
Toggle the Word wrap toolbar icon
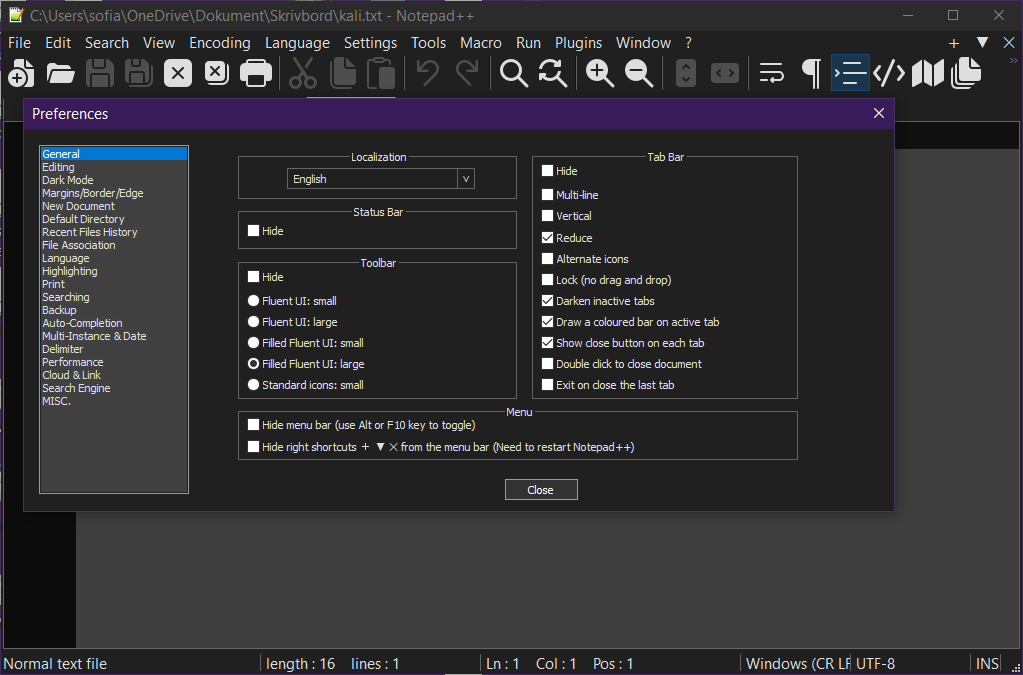[x=772, y=72]
